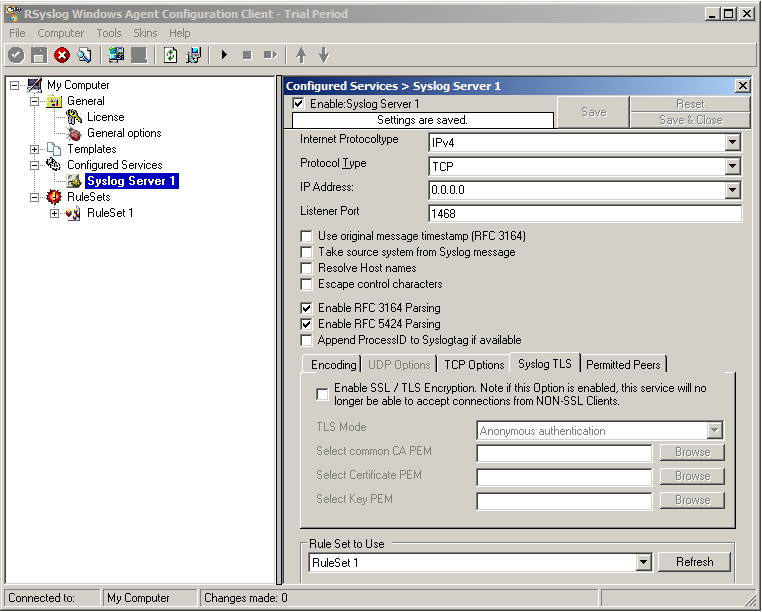Click the RuleSets red alert icon
762x612 pixels.
(54, 197)
